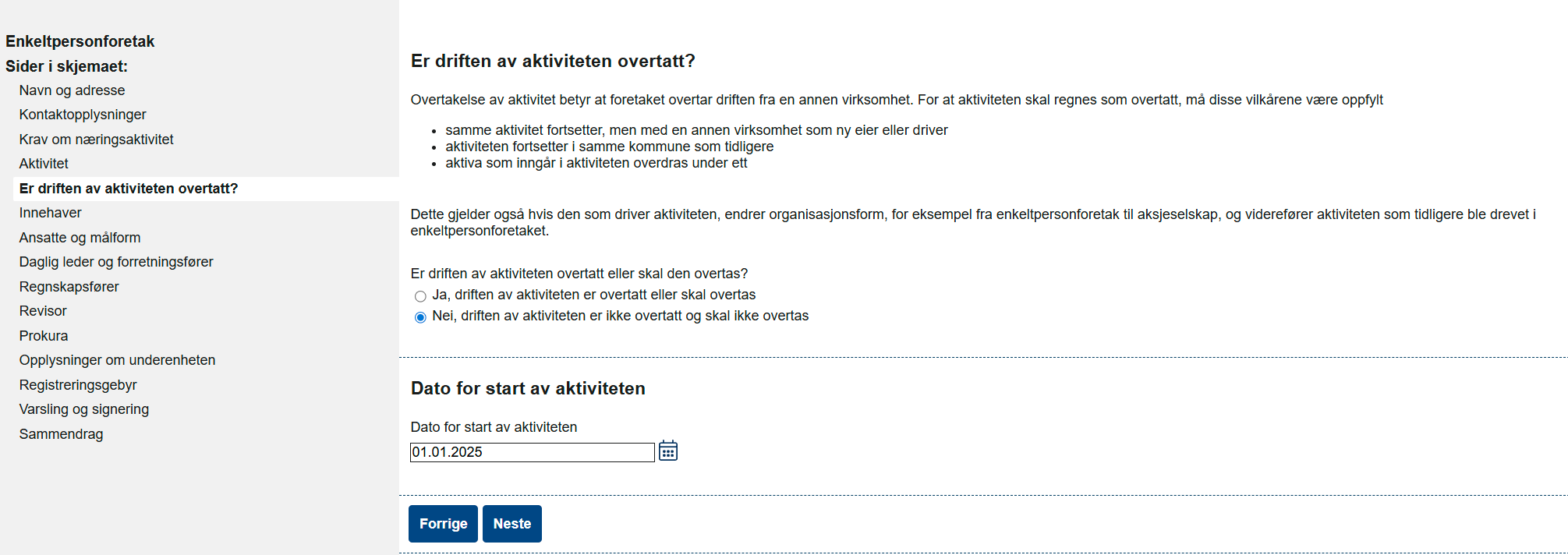Click the start date input field
The width and height of the screenshot is (1568, 555).
click(532, 452)
